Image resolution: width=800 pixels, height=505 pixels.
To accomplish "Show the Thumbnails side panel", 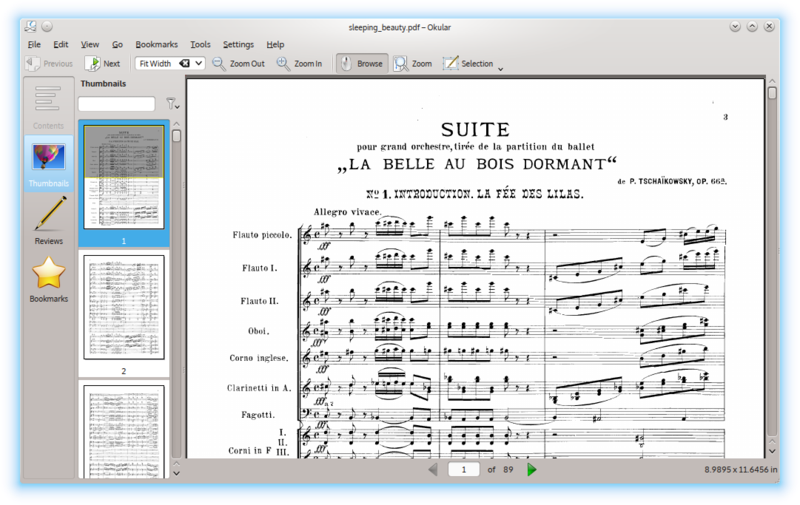I will pos(48,164).
